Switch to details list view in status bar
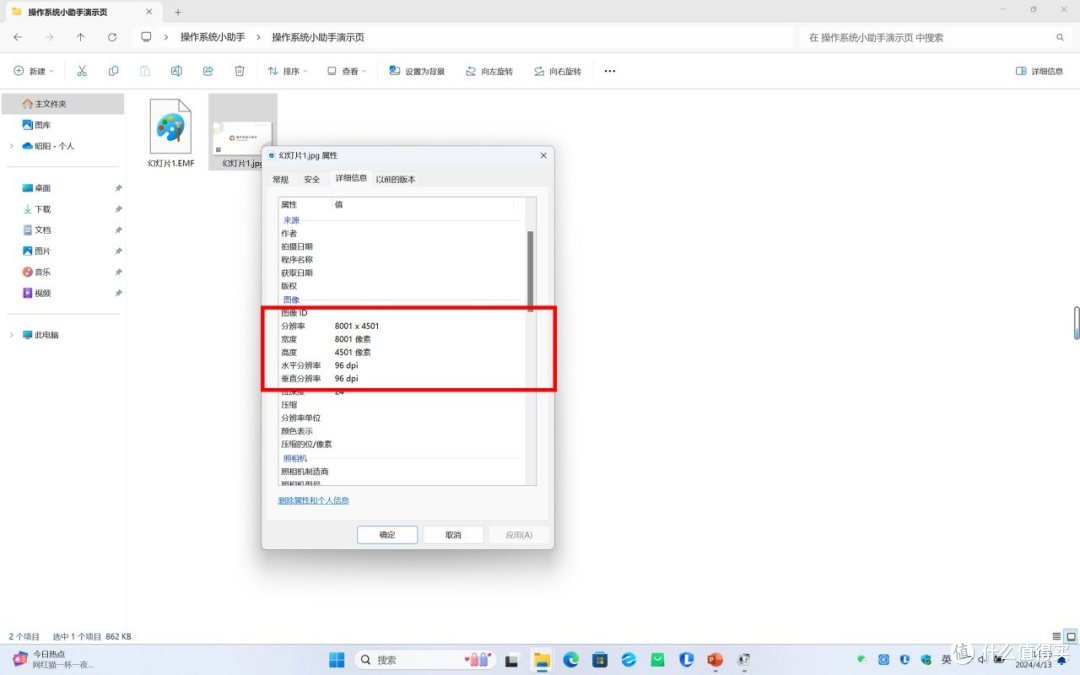Image resolution: width=1080 pixels, height=675 pixels. (1057, 636)
